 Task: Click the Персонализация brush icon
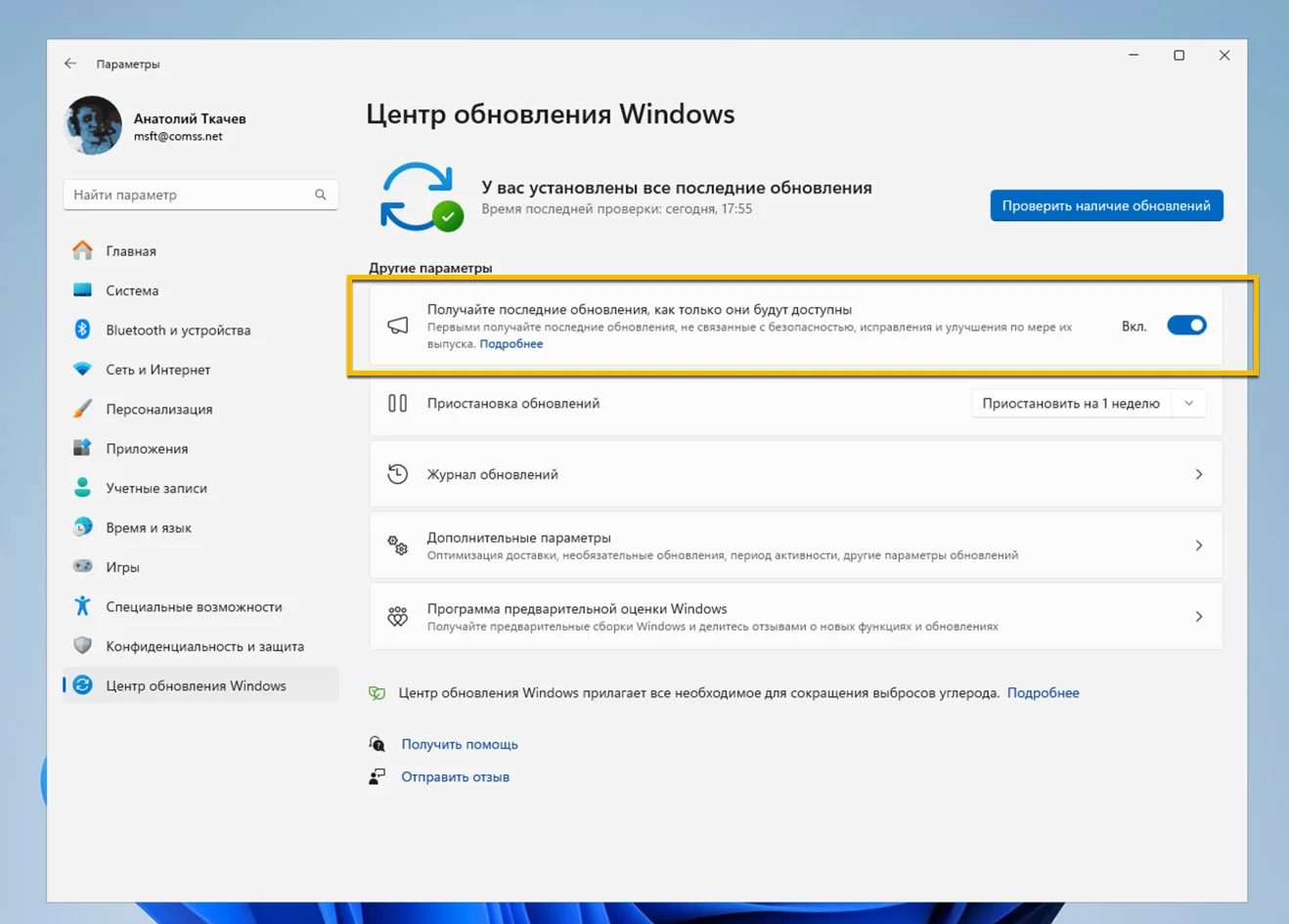click(83, 409)
